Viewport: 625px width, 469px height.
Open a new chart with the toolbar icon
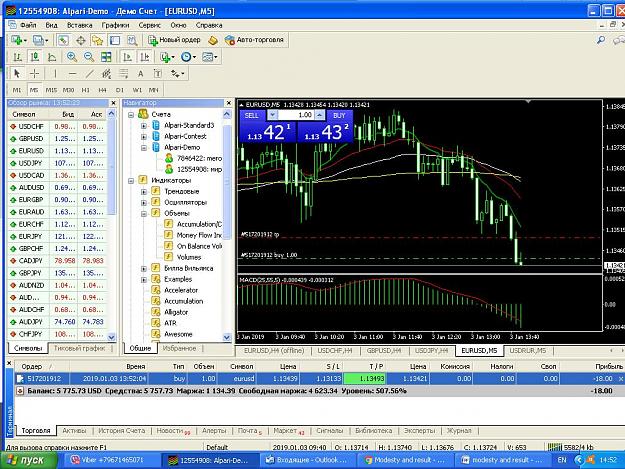click(x=18, y=40)
